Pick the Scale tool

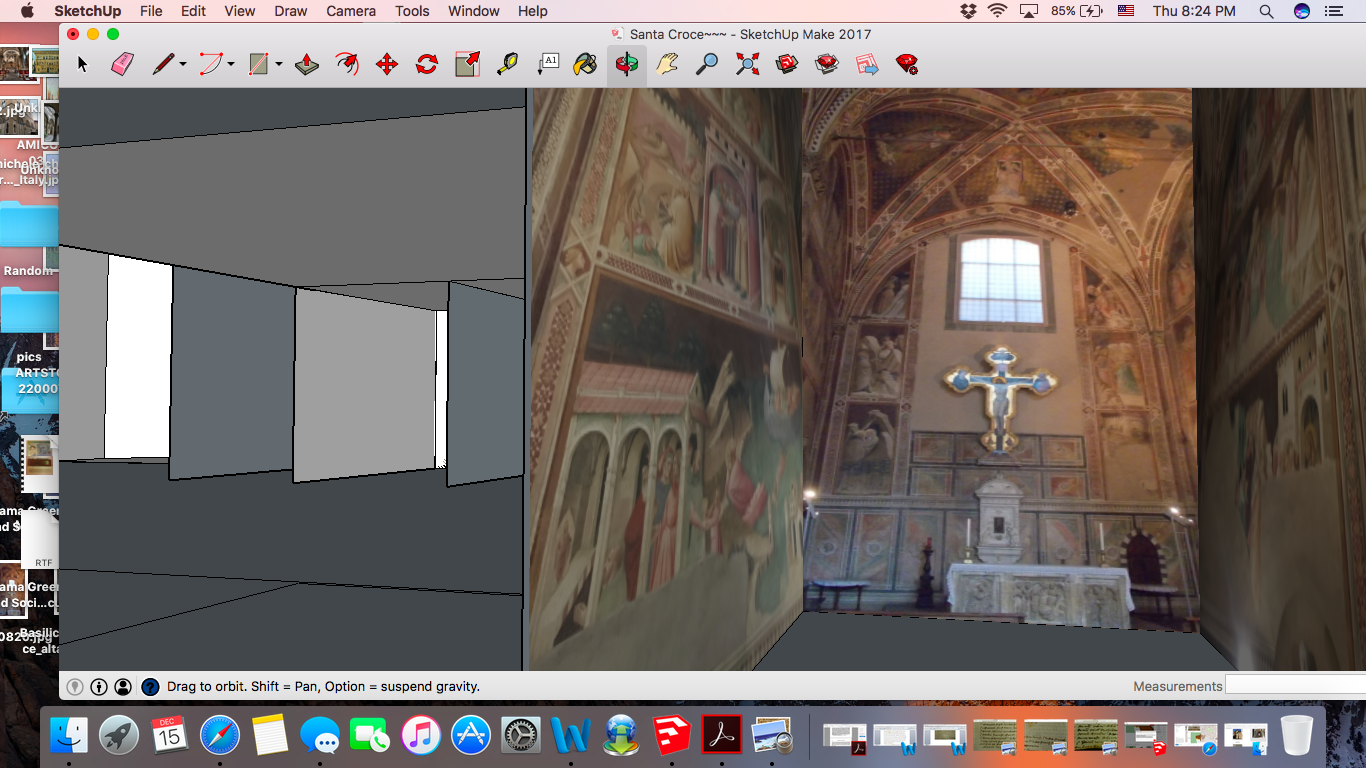467,65
